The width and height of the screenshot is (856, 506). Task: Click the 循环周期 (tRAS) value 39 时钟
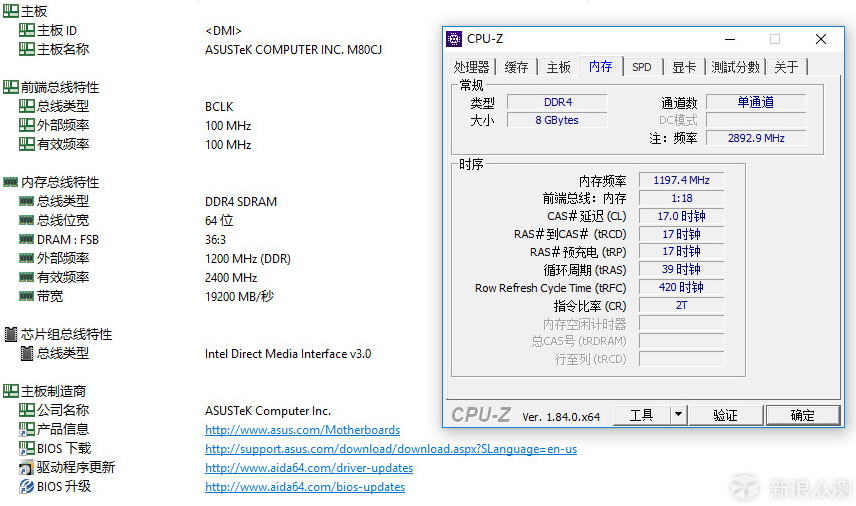click(681, 270)
